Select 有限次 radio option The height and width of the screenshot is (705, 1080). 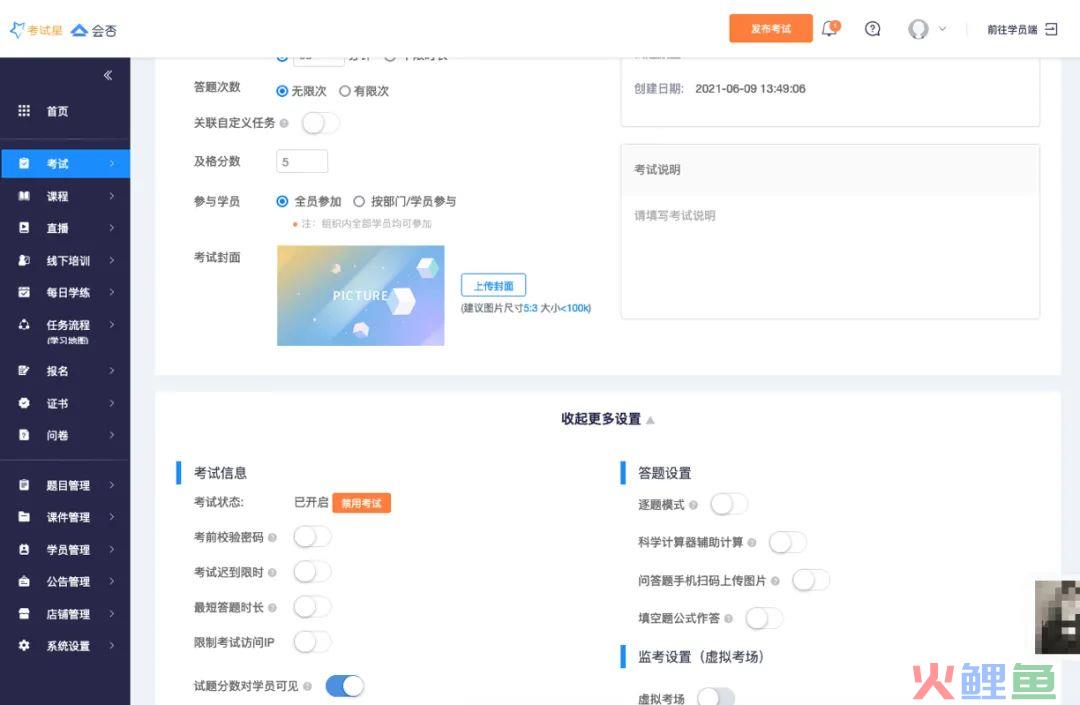pos(344,91)
